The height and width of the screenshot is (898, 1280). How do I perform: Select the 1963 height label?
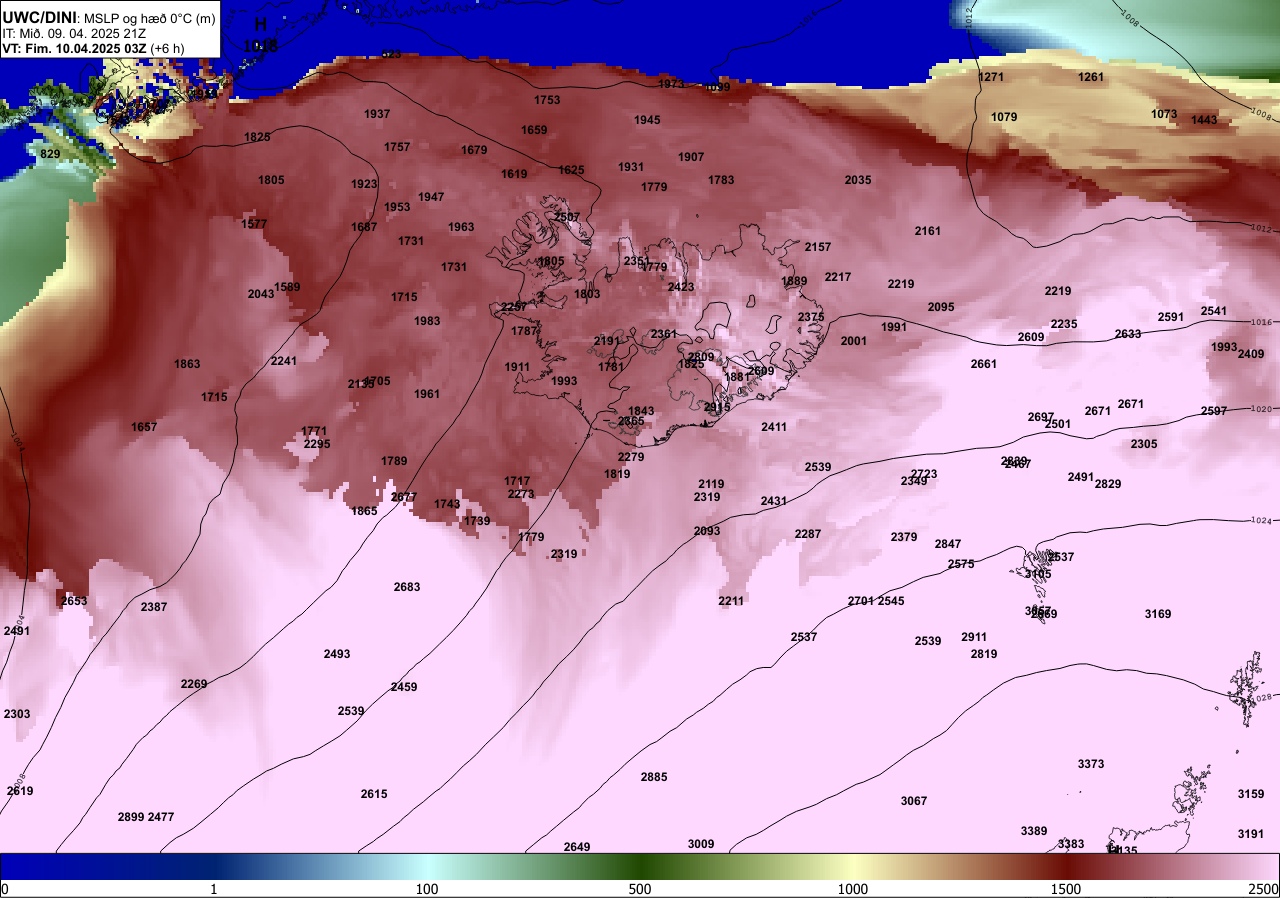point(461,227)
